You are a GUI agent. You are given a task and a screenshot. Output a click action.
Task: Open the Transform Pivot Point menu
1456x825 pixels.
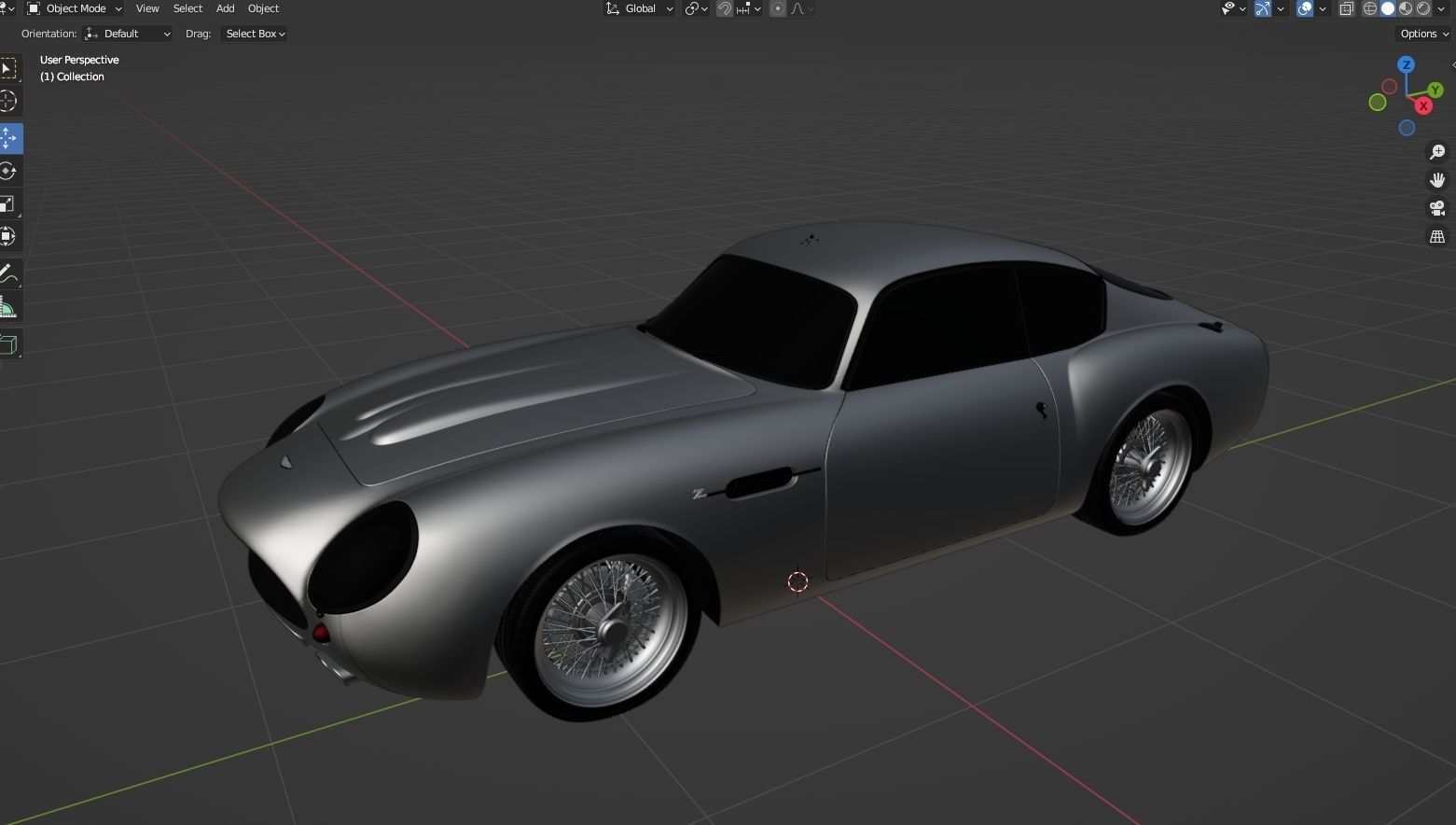(x=697, y=8)
